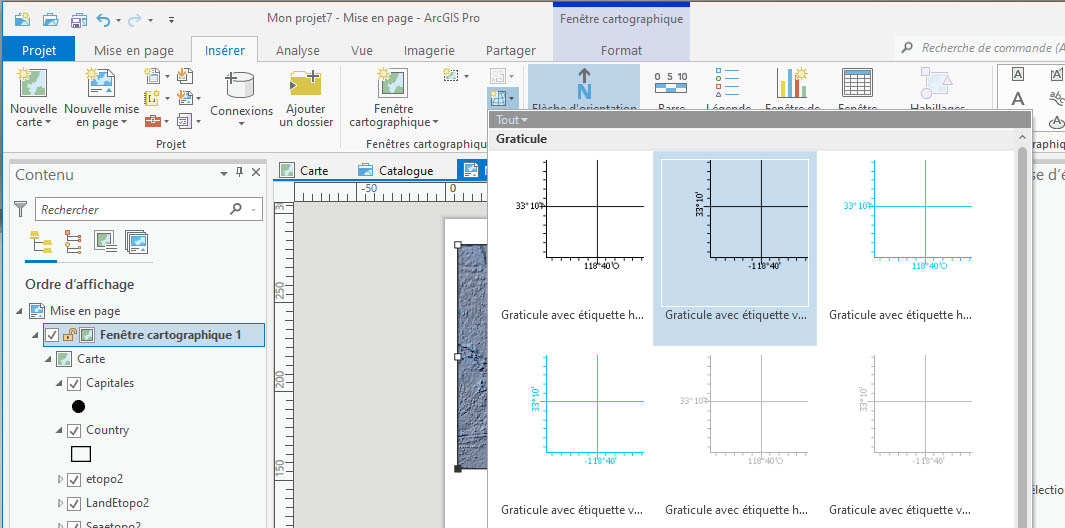This screenshot has height=528, width=1065.
Task: Insert a scale bar from the ribbon
Action: pyautogui.click(x=670, y=84)
